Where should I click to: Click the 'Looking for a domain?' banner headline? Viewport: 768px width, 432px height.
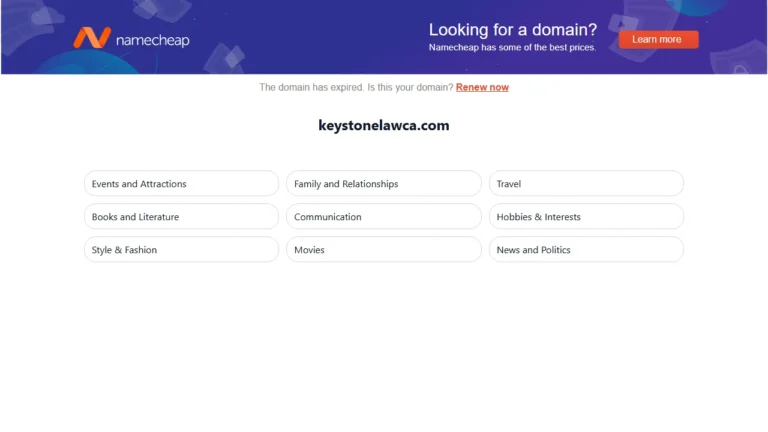pos(513,30)
